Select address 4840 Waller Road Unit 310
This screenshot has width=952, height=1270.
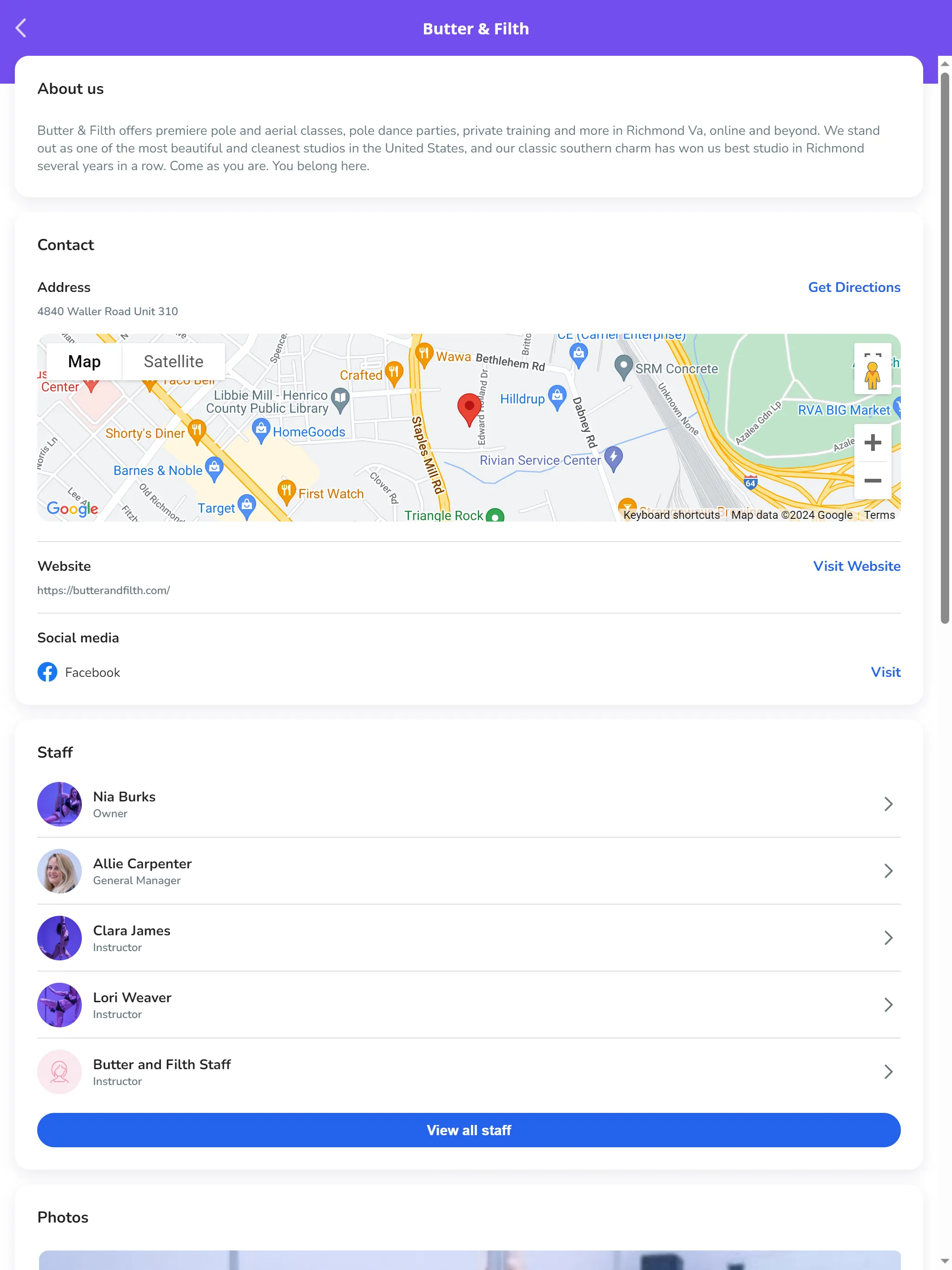pyautogui.click(x=107, y=311)
